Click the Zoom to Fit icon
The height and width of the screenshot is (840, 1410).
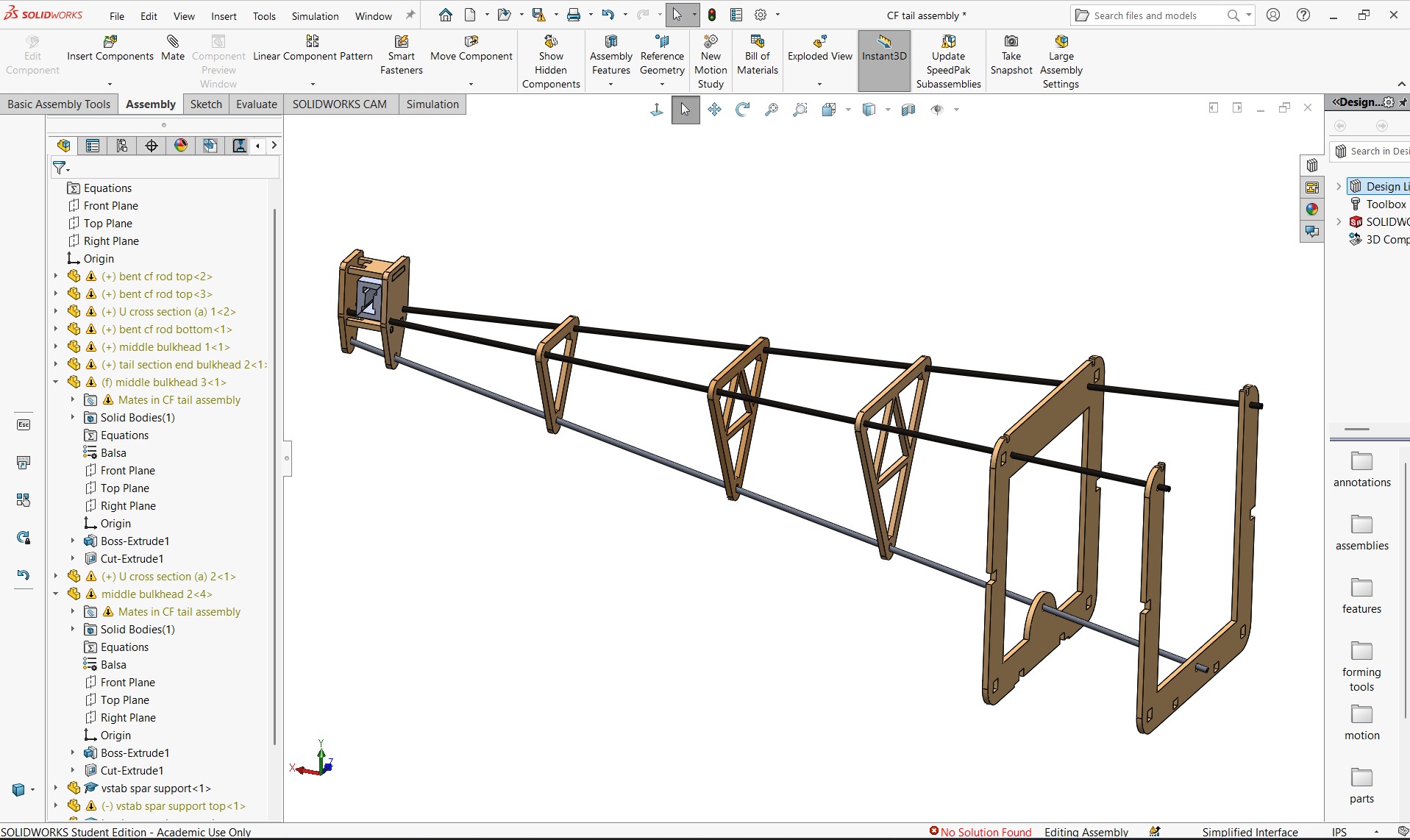(772, 110)
